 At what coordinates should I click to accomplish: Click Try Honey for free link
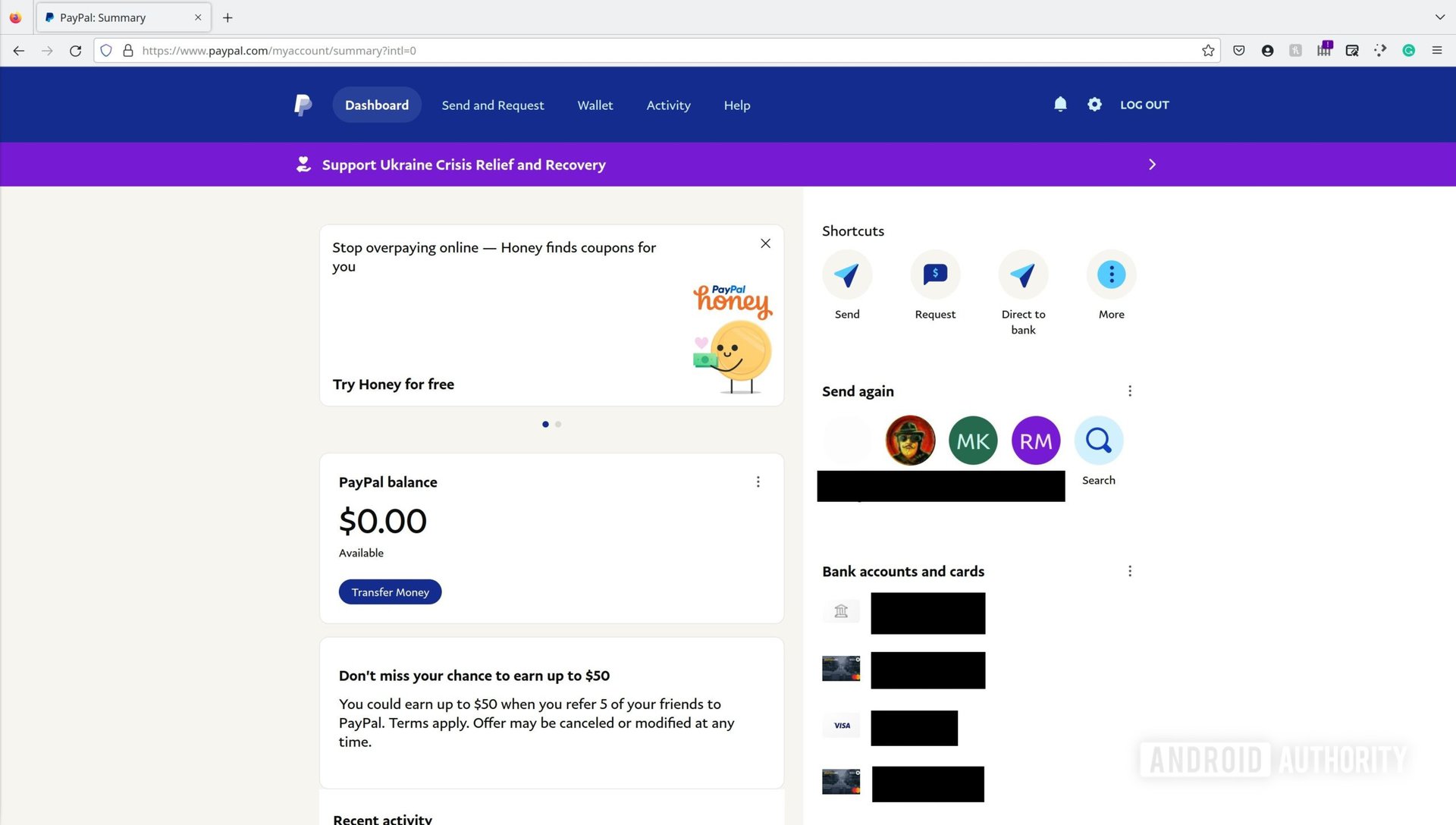point(393,383)
